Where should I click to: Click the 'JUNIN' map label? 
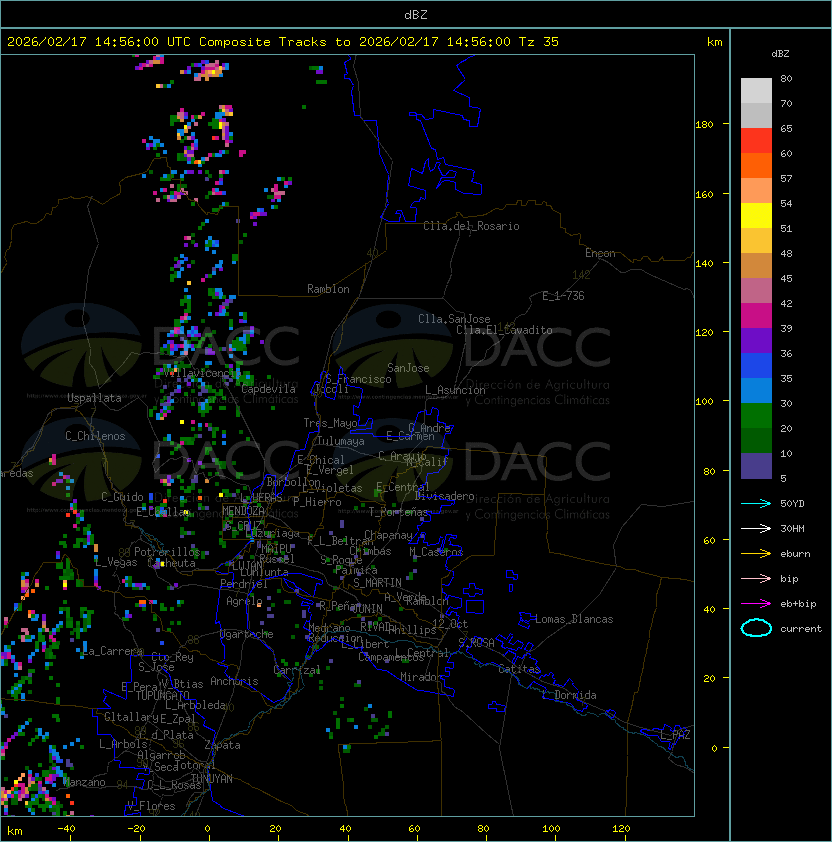[367, 608]
